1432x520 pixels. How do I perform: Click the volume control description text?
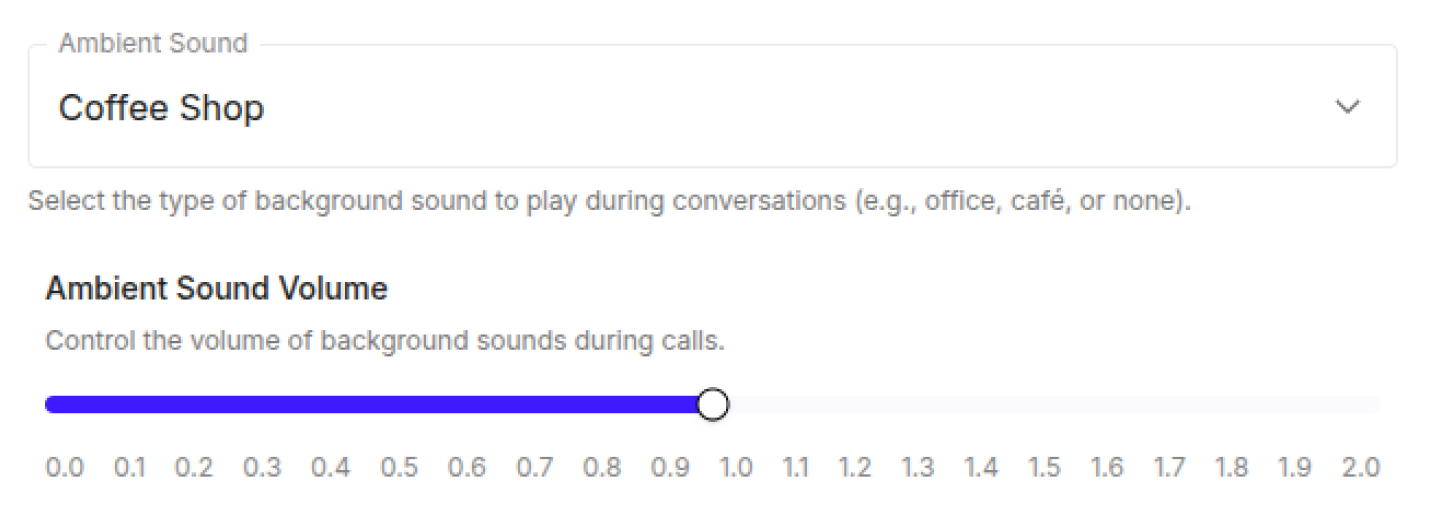click(385, 341)
